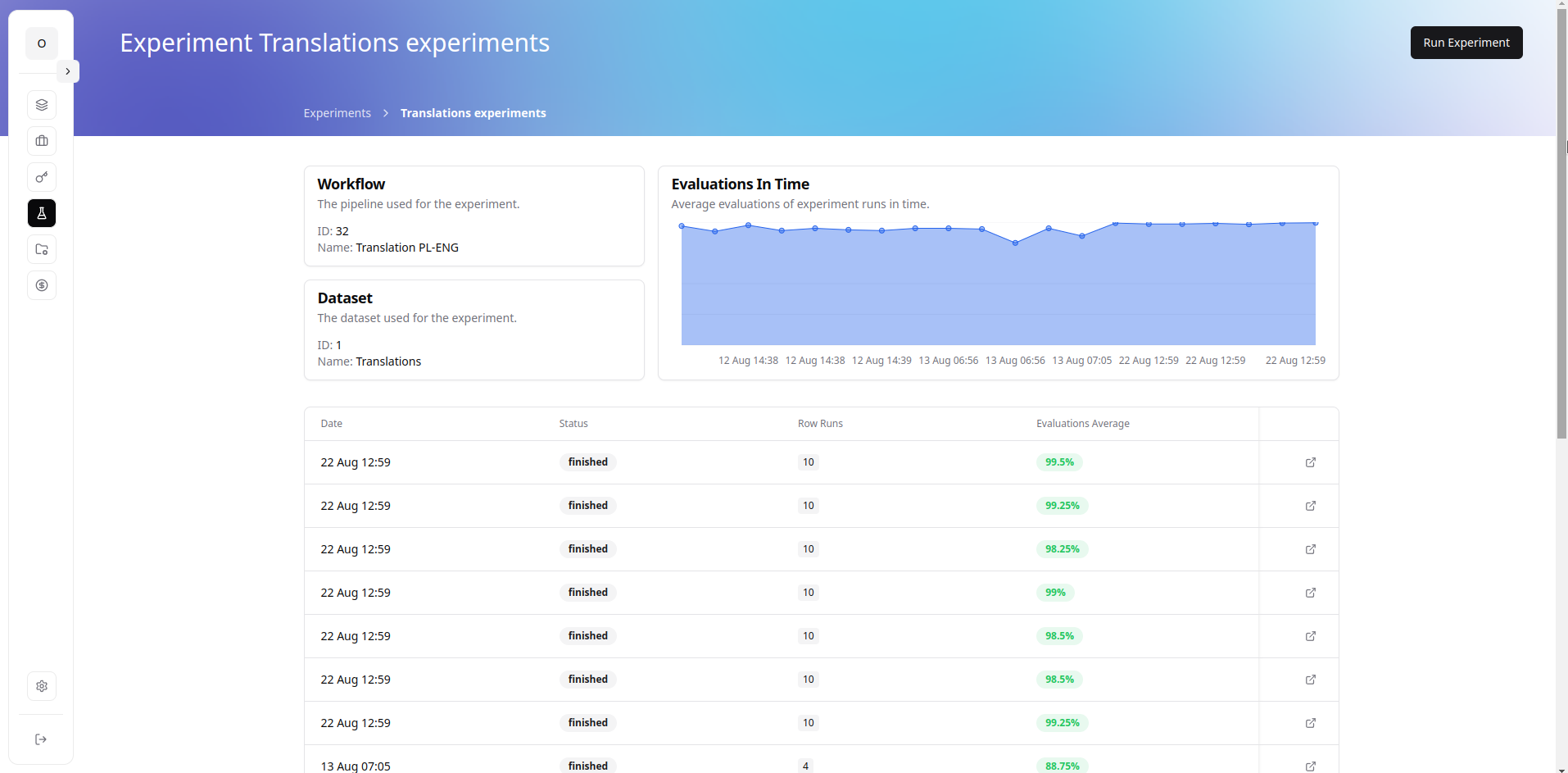Click the Row Runs column header
Screen dimensions: 1568x773
pos(820,424)
